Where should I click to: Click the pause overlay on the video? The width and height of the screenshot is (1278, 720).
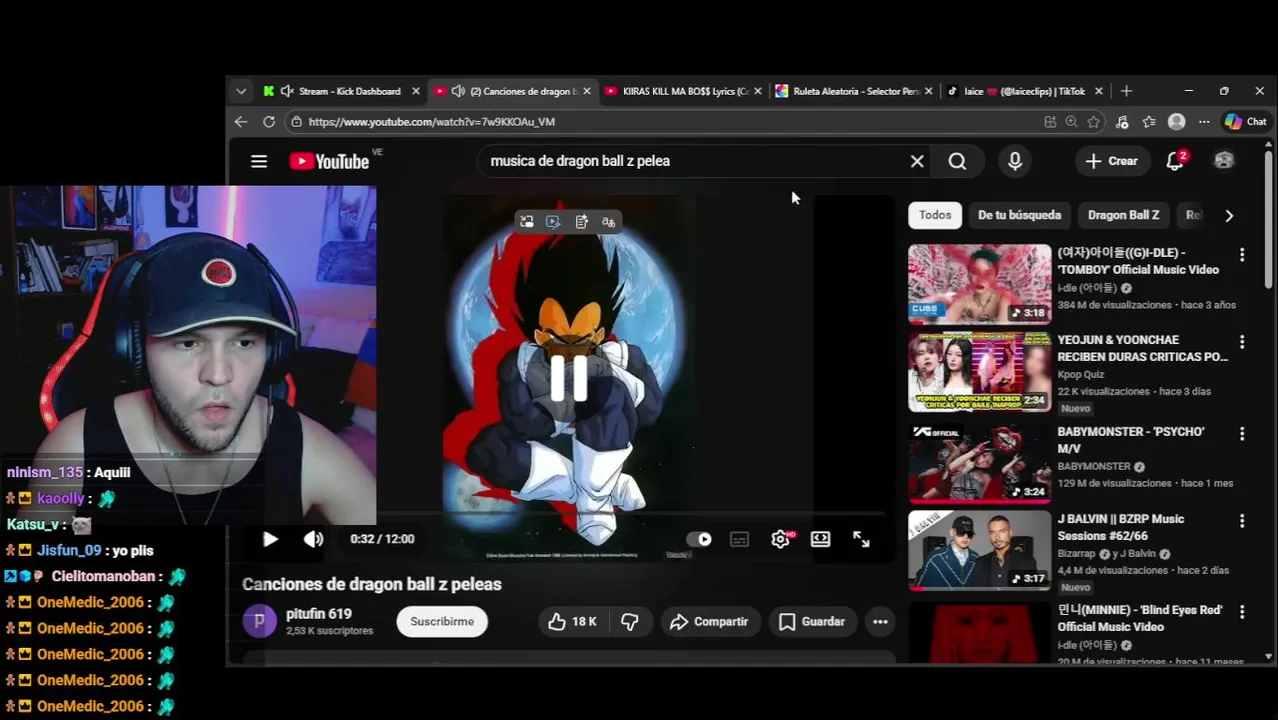pyautogui.click(x=569, y=379)
